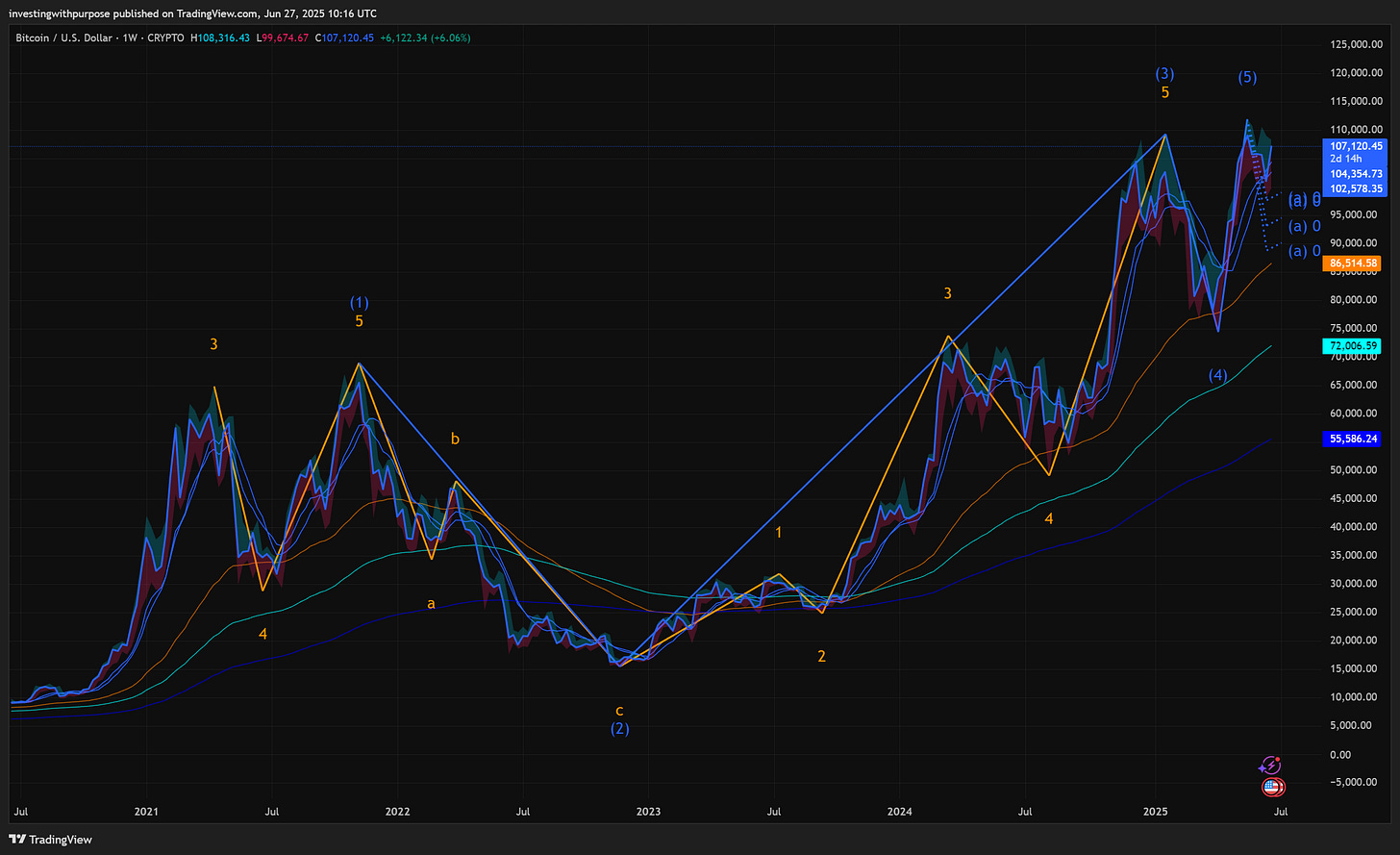Open the US flag economic event marker
The image size is (1400, 855).
point(1273,788)
